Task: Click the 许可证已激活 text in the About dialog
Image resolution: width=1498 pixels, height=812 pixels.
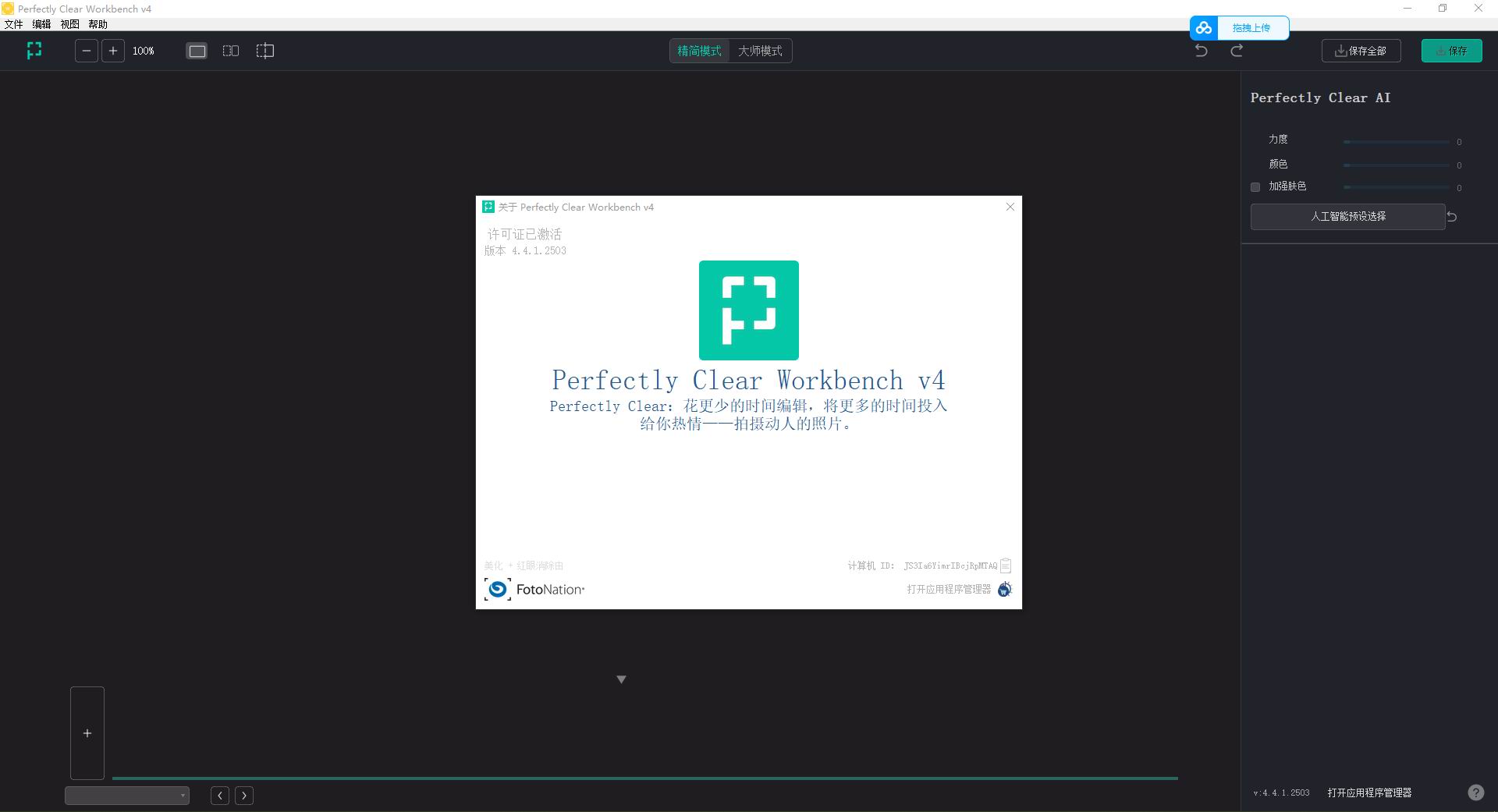Action: click(524, 234)
